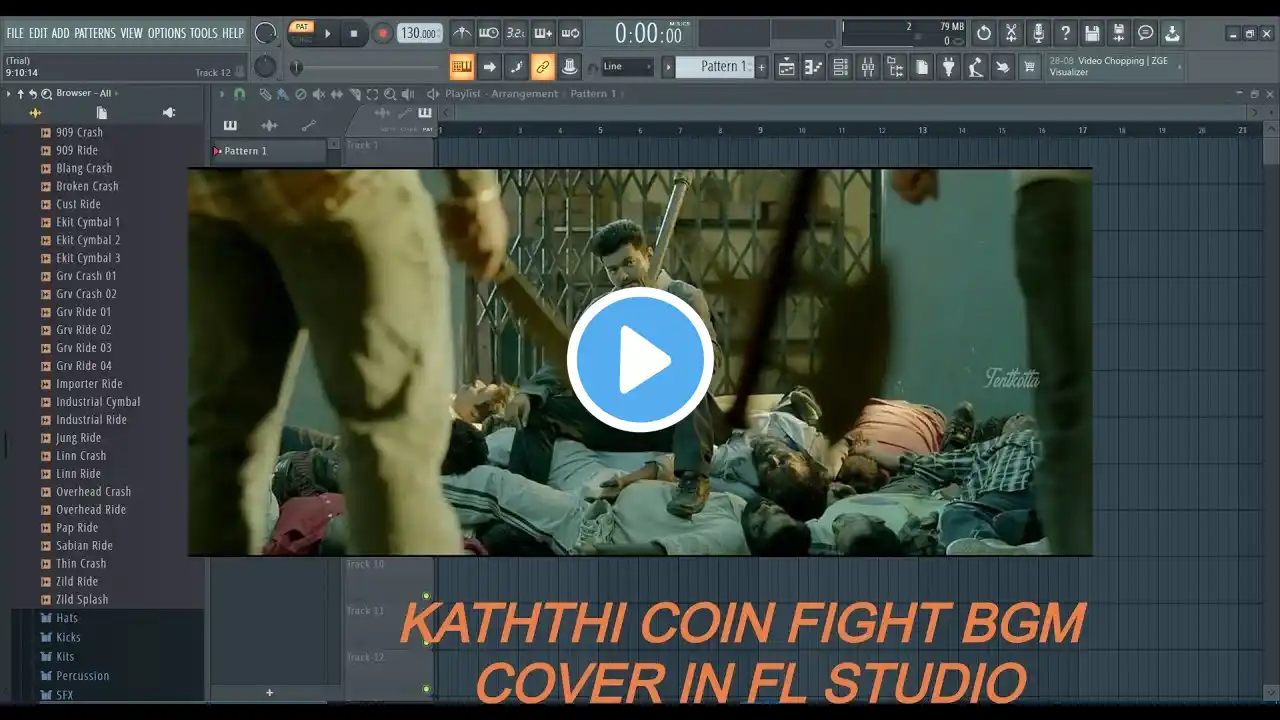Toggle typing keyboard to piano icon
The width and height of the screenshot is (1280, 720).
[462, 67]
